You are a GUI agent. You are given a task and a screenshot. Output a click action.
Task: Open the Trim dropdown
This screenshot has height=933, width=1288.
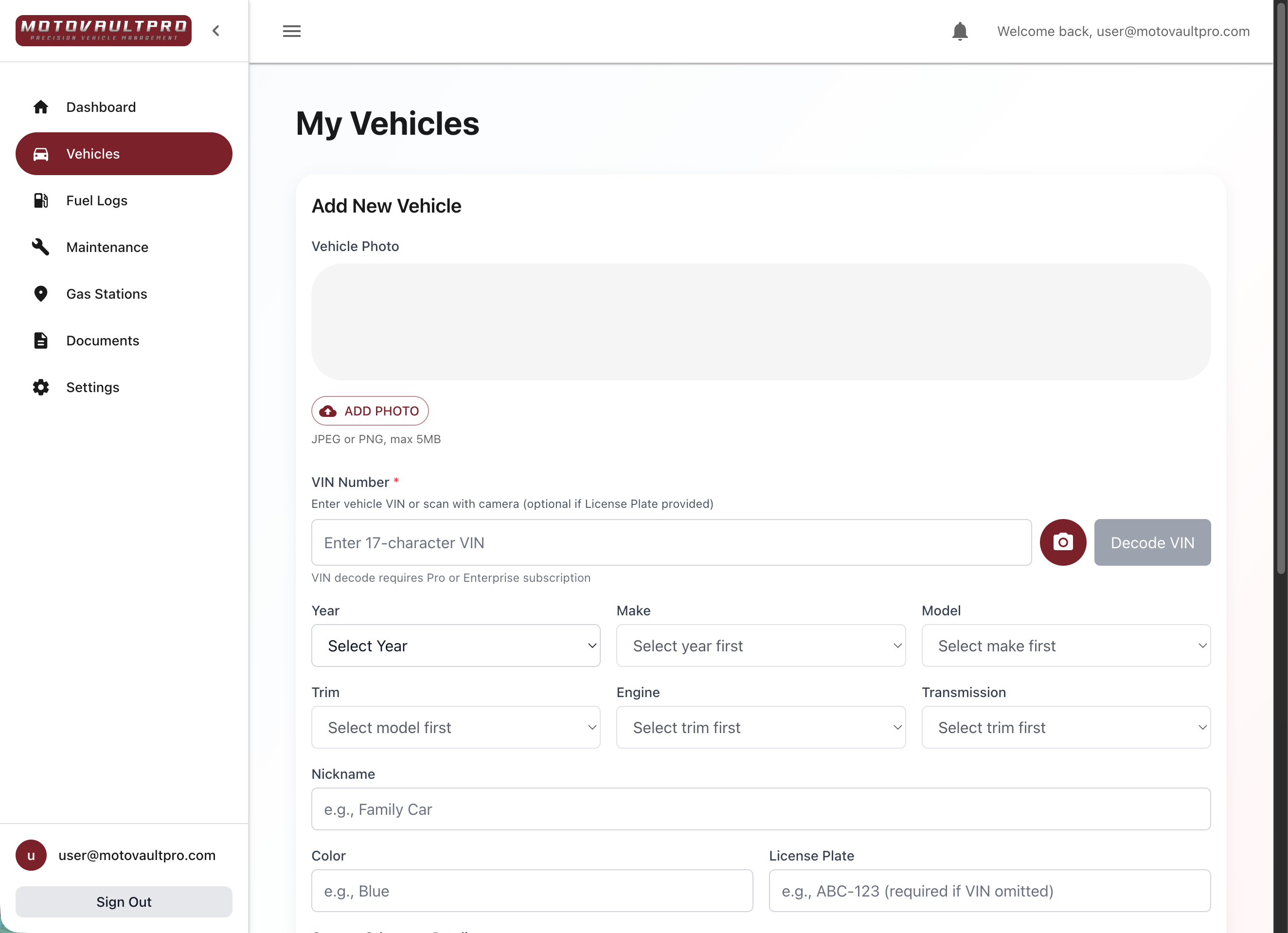(x=455, y=727)
